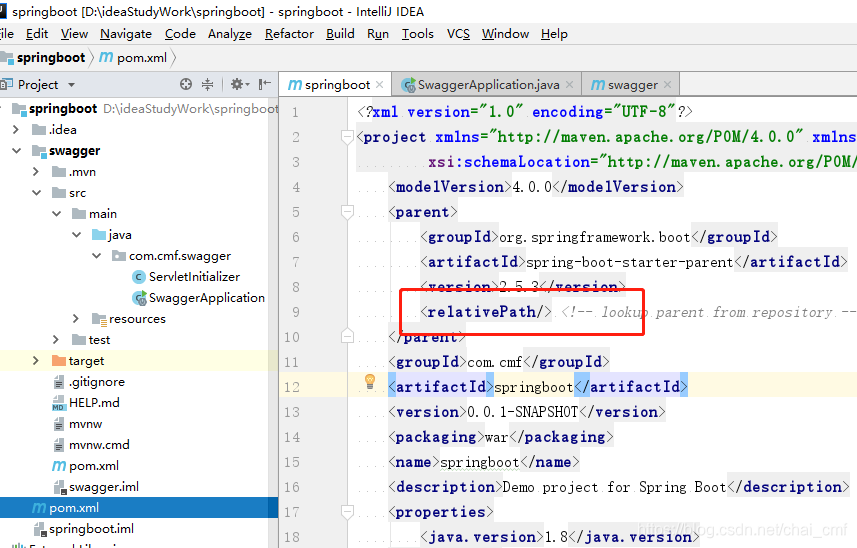The height and width of the screenshot is (548, 857).
Task: Open the View menu
Action: pyautogui.click(x=74, y=34)
